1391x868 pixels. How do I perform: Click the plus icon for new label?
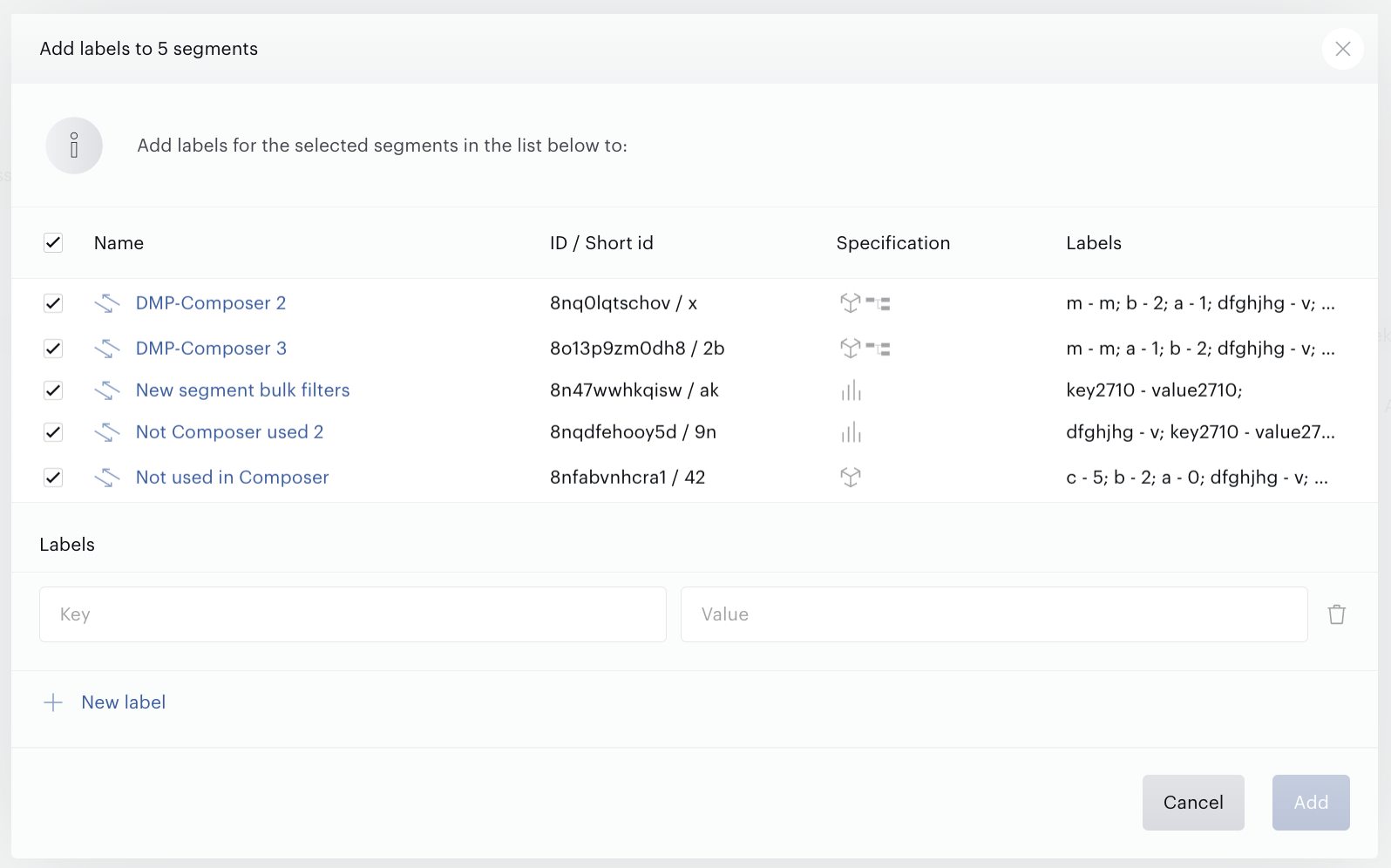[53, 702]
